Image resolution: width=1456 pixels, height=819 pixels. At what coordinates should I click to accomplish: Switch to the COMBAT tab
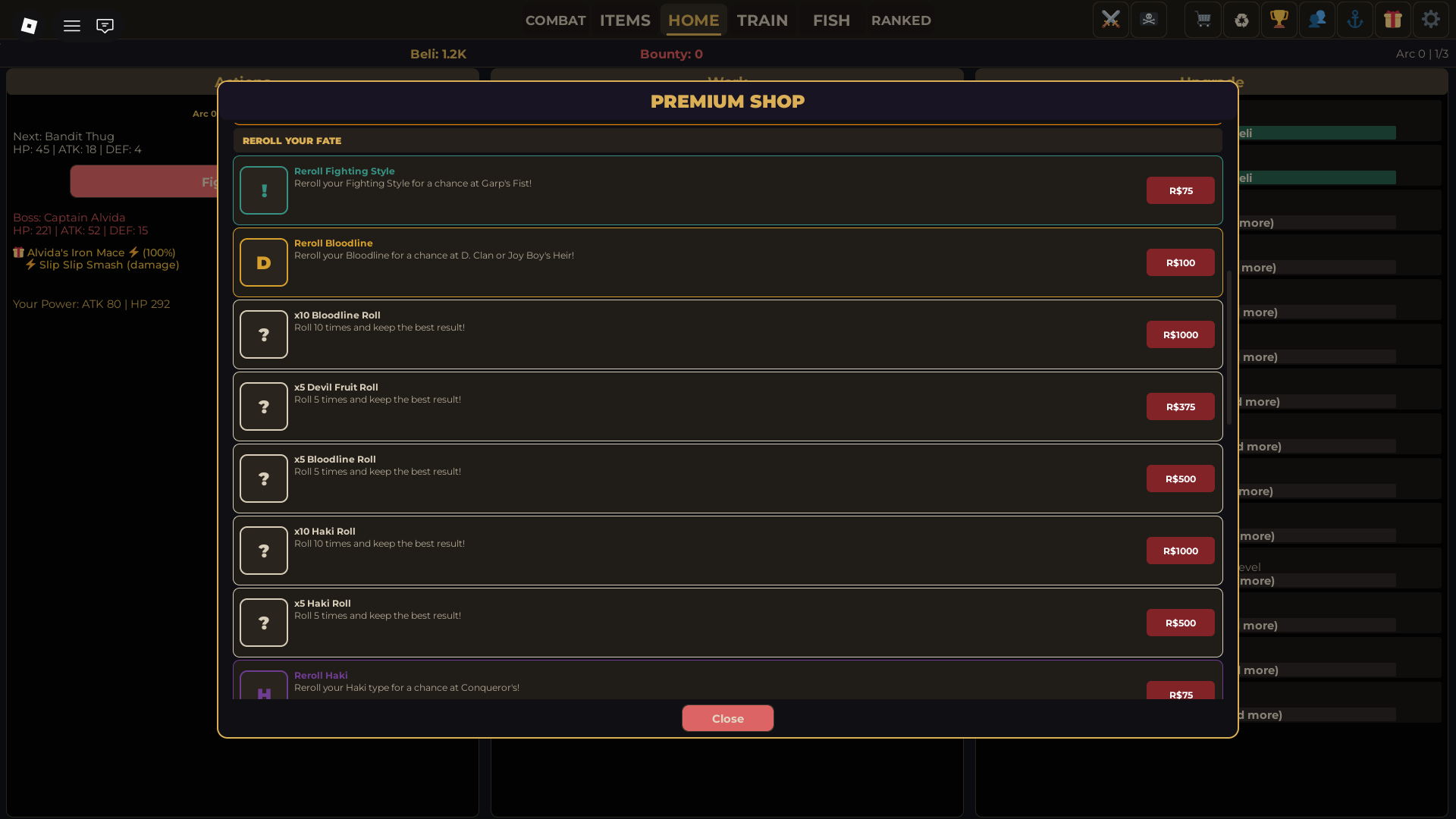pyautogui.click(x=555, y=20)
